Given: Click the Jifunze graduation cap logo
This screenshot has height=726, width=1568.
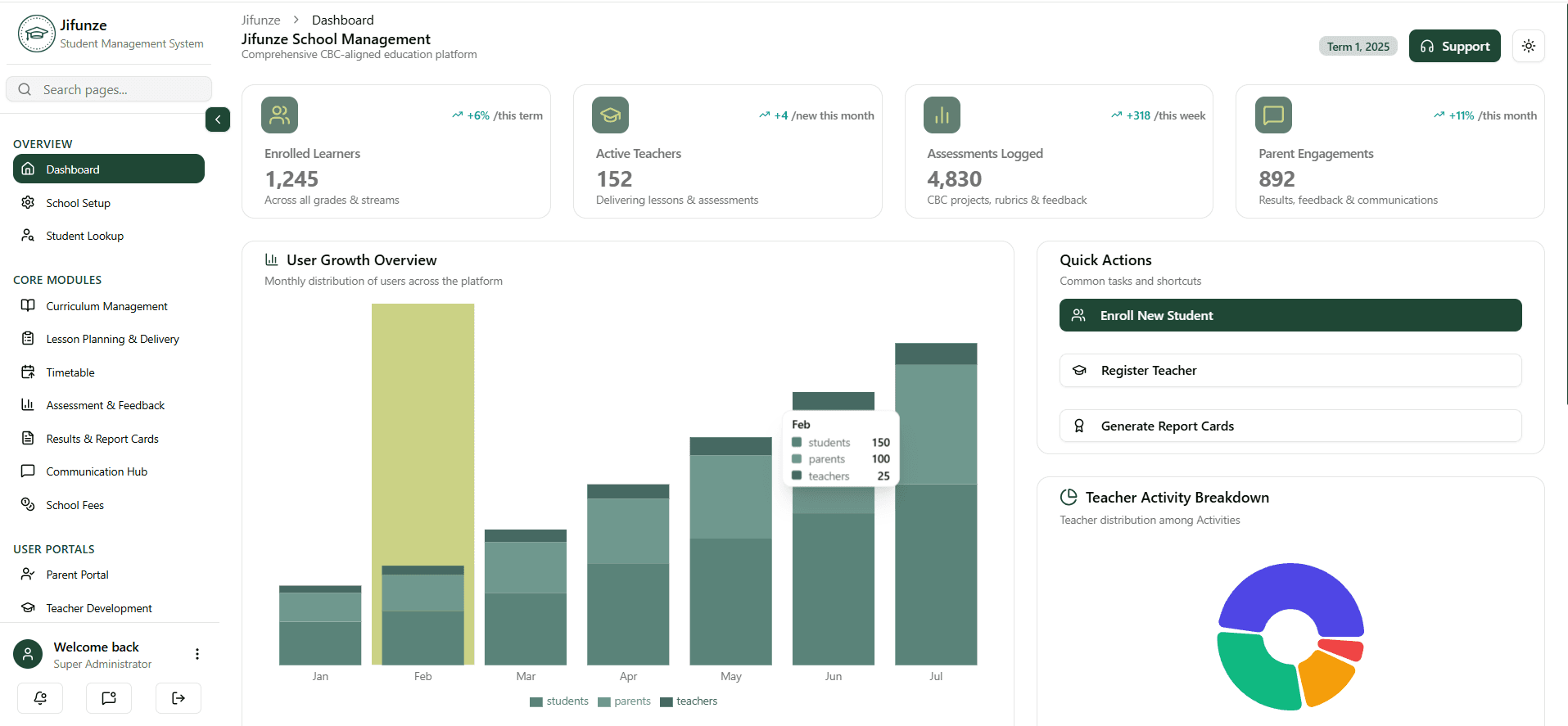Looking at the screenshot, I should click(x=36, y=34).
